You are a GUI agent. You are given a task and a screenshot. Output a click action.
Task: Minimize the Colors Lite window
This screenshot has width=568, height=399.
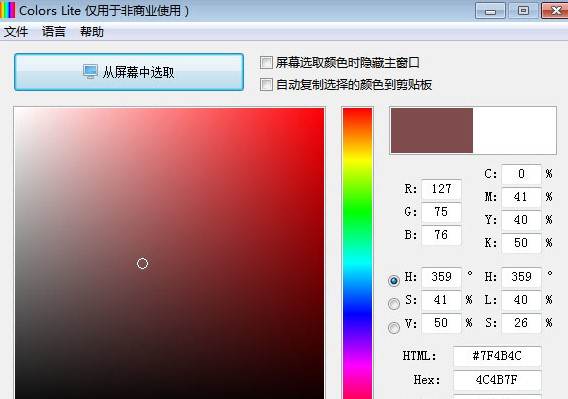(x=490, y=11)
